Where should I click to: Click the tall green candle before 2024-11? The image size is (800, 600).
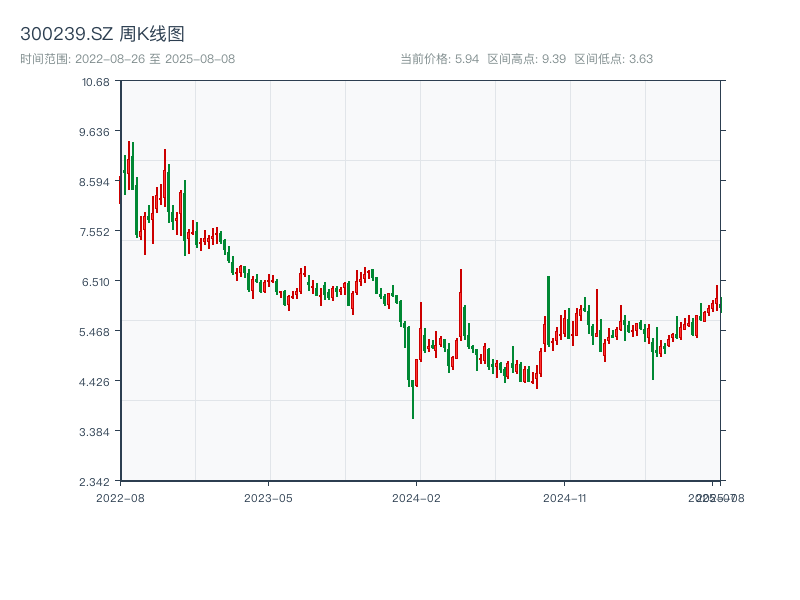[x=548, y=310]
